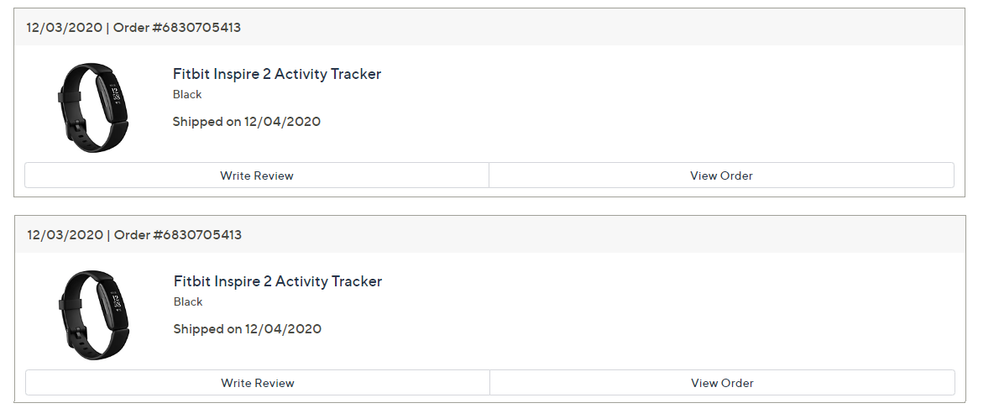Click the first order's Shipped on 12/04/2020 text
Screen dimensions: 999x414
246,122
